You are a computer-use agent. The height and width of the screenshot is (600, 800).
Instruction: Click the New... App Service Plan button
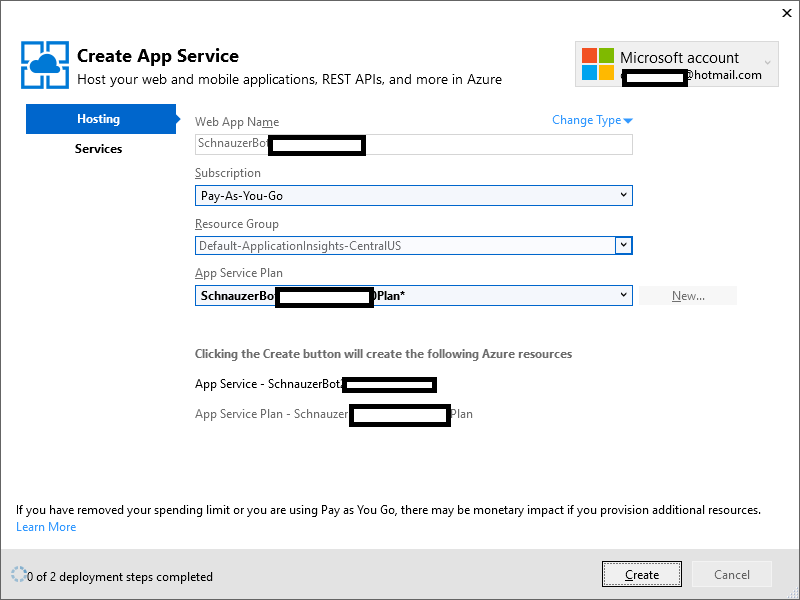click(x=688, y=296)
